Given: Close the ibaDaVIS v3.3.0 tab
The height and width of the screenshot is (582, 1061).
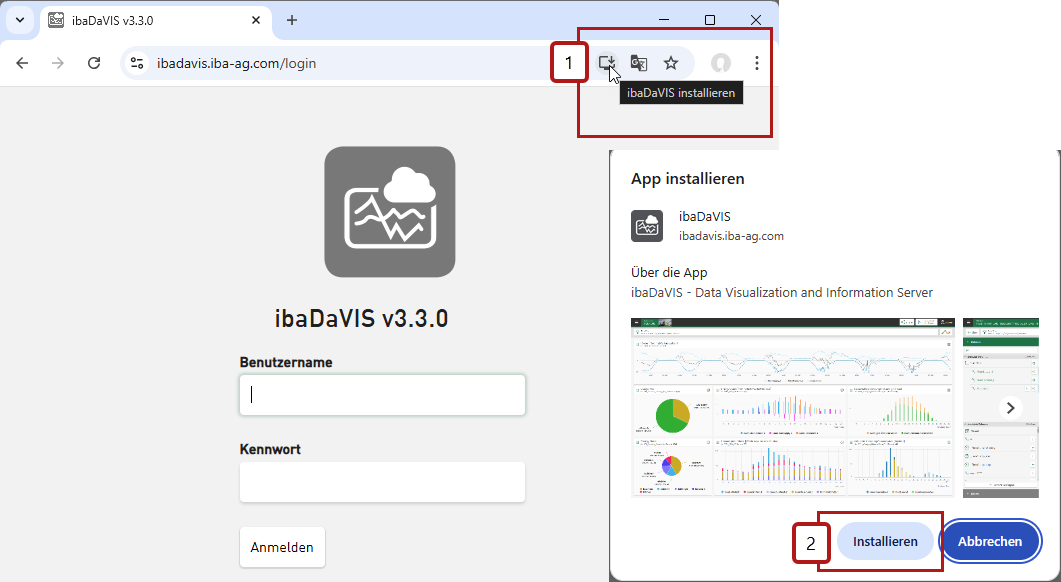Looking at the screenshot, I should click(x=256, y=20).
